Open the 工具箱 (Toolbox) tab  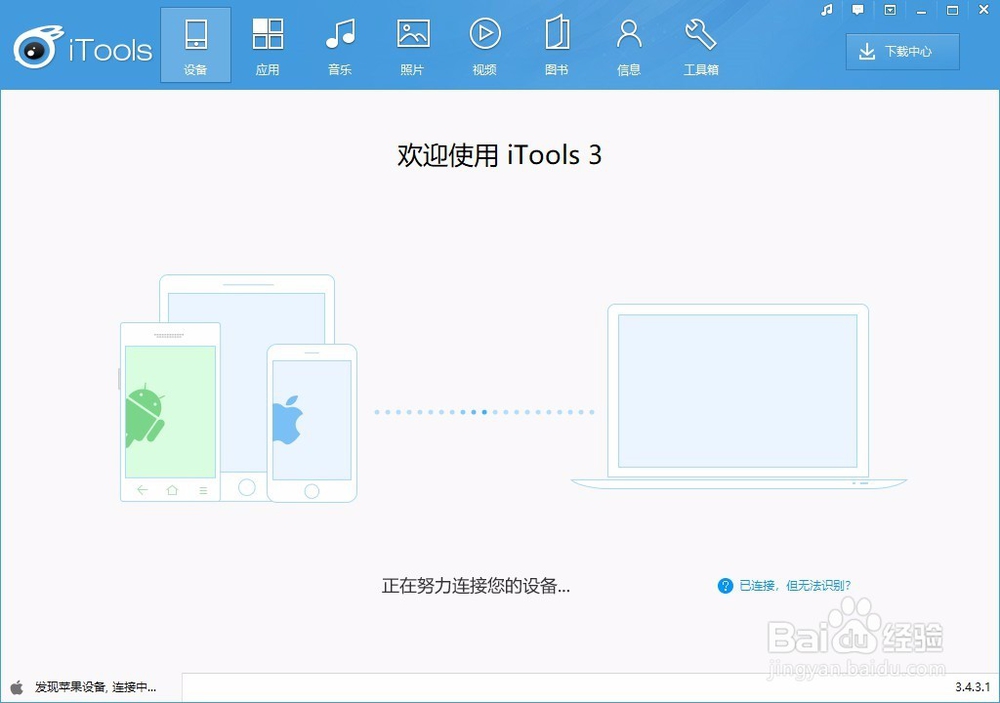[701, 45]
